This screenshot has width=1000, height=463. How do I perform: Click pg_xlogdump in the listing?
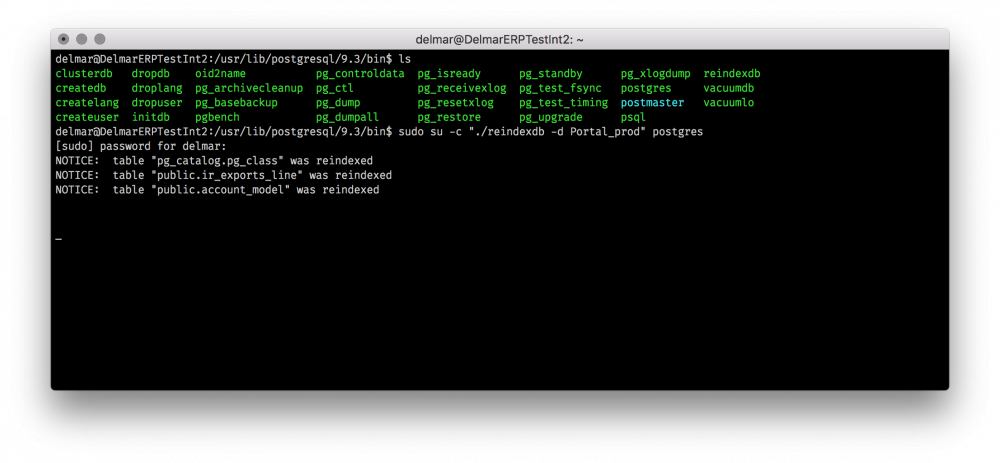coord(655,74)
